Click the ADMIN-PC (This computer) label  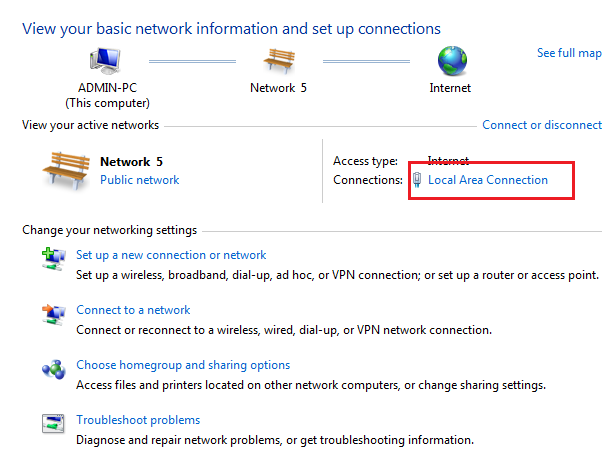click(107, 95)
